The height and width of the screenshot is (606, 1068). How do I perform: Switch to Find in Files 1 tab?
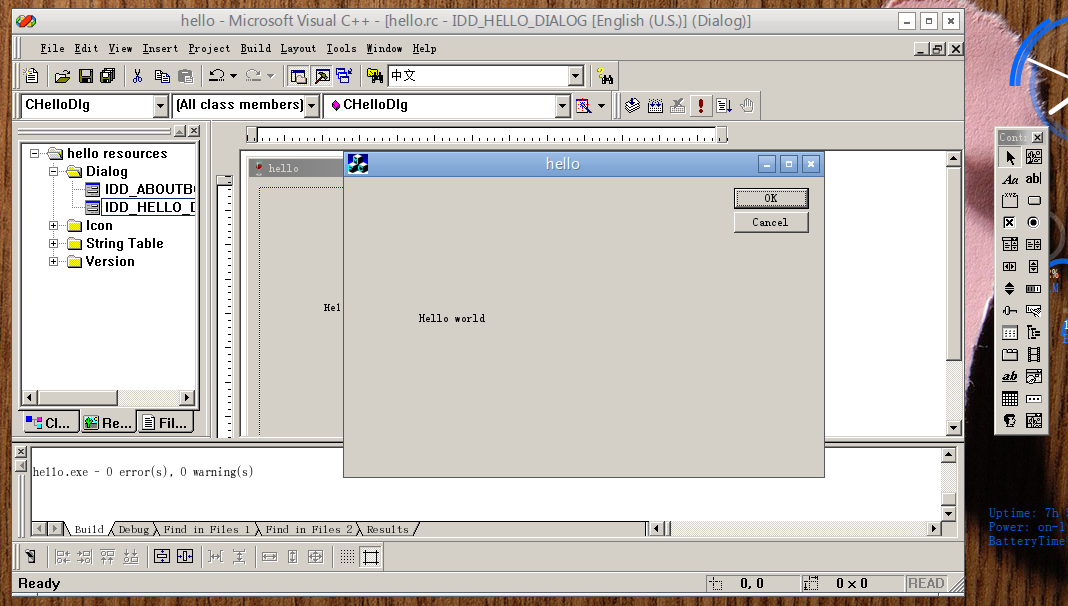point(206,529)
